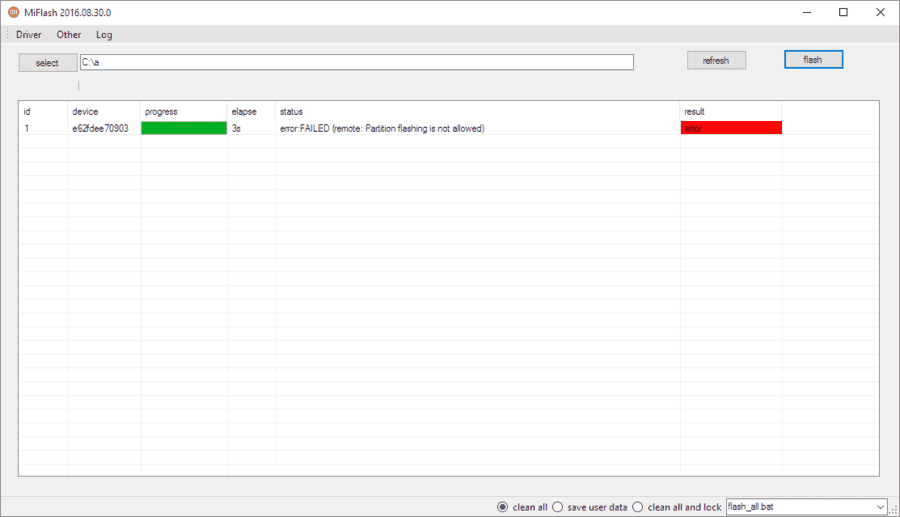Minimize the MiFlash window
This screenshot has height=517, width=900.
pos(807,12)
